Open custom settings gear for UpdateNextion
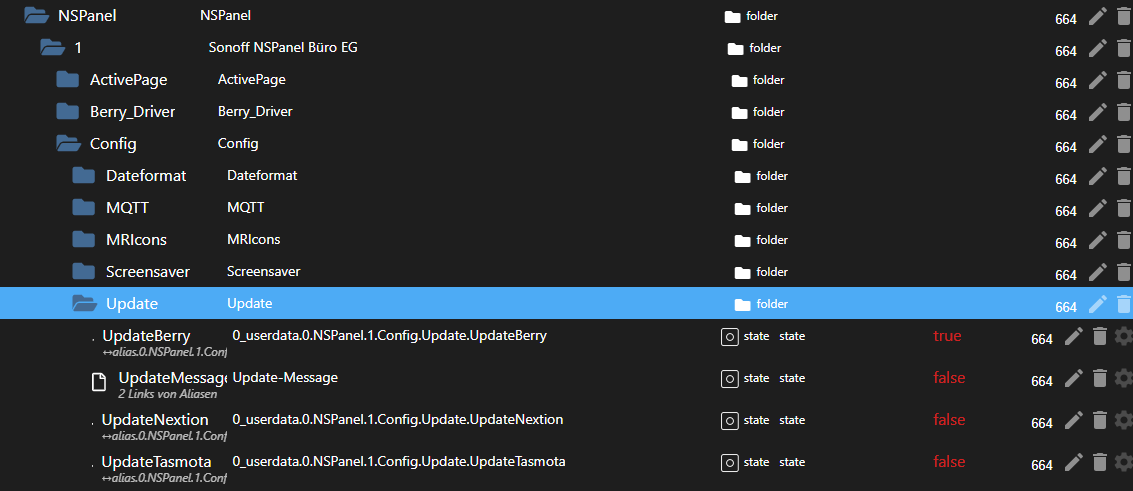The width and height of the screenshot is (1133, 491). click(1123, 420)
